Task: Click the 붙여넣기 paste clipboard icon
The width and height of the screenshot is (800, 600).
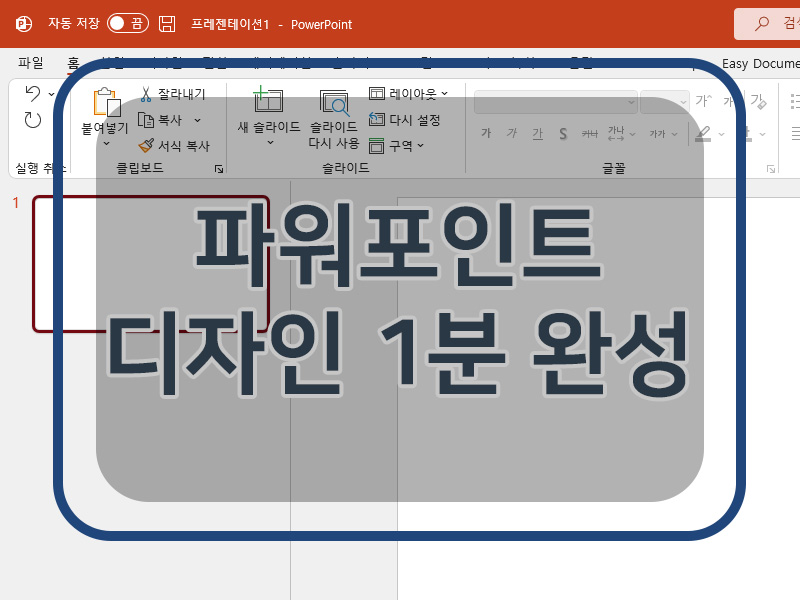Action: 107,102
